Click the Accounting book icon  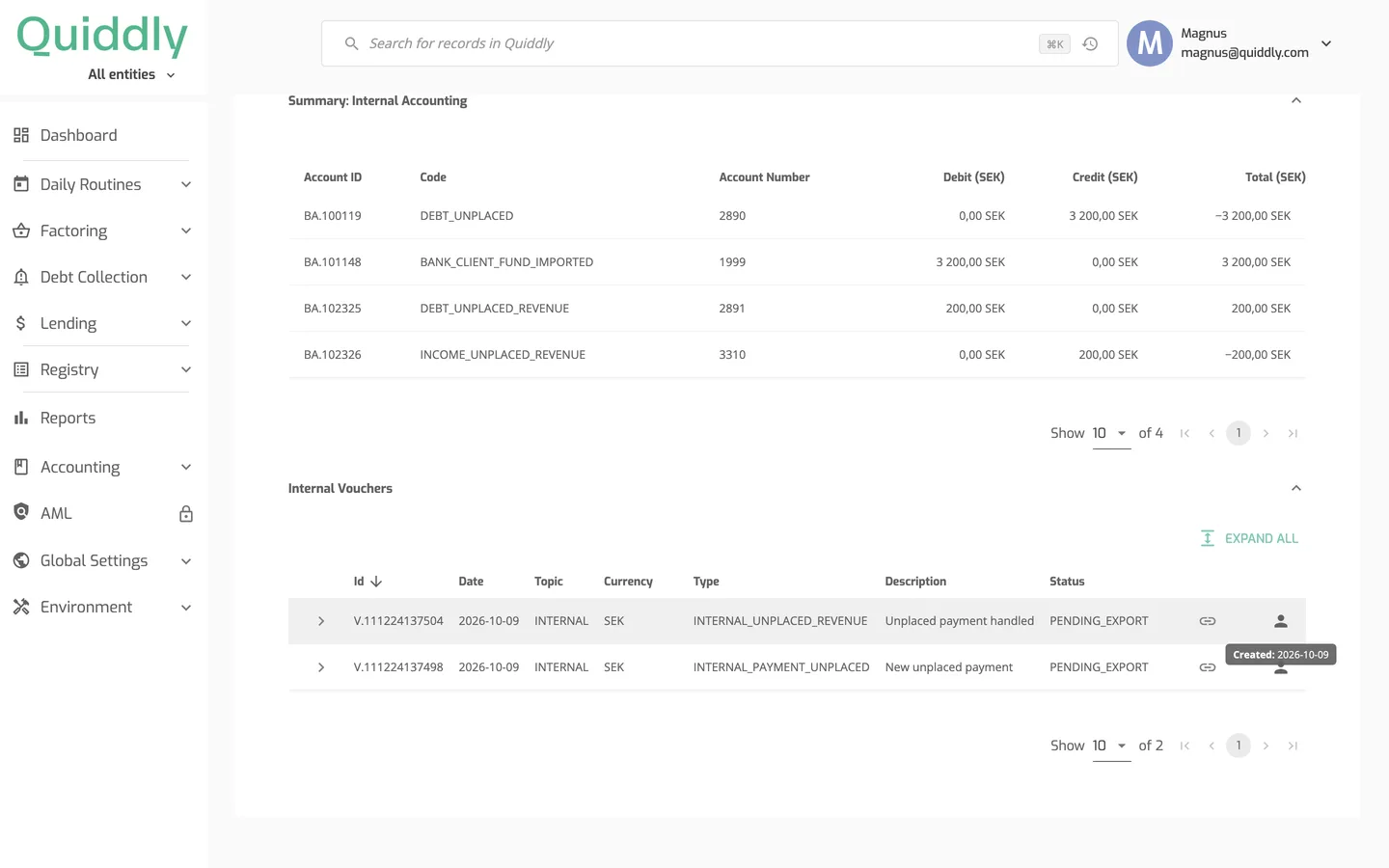click(x=21, y=467)
